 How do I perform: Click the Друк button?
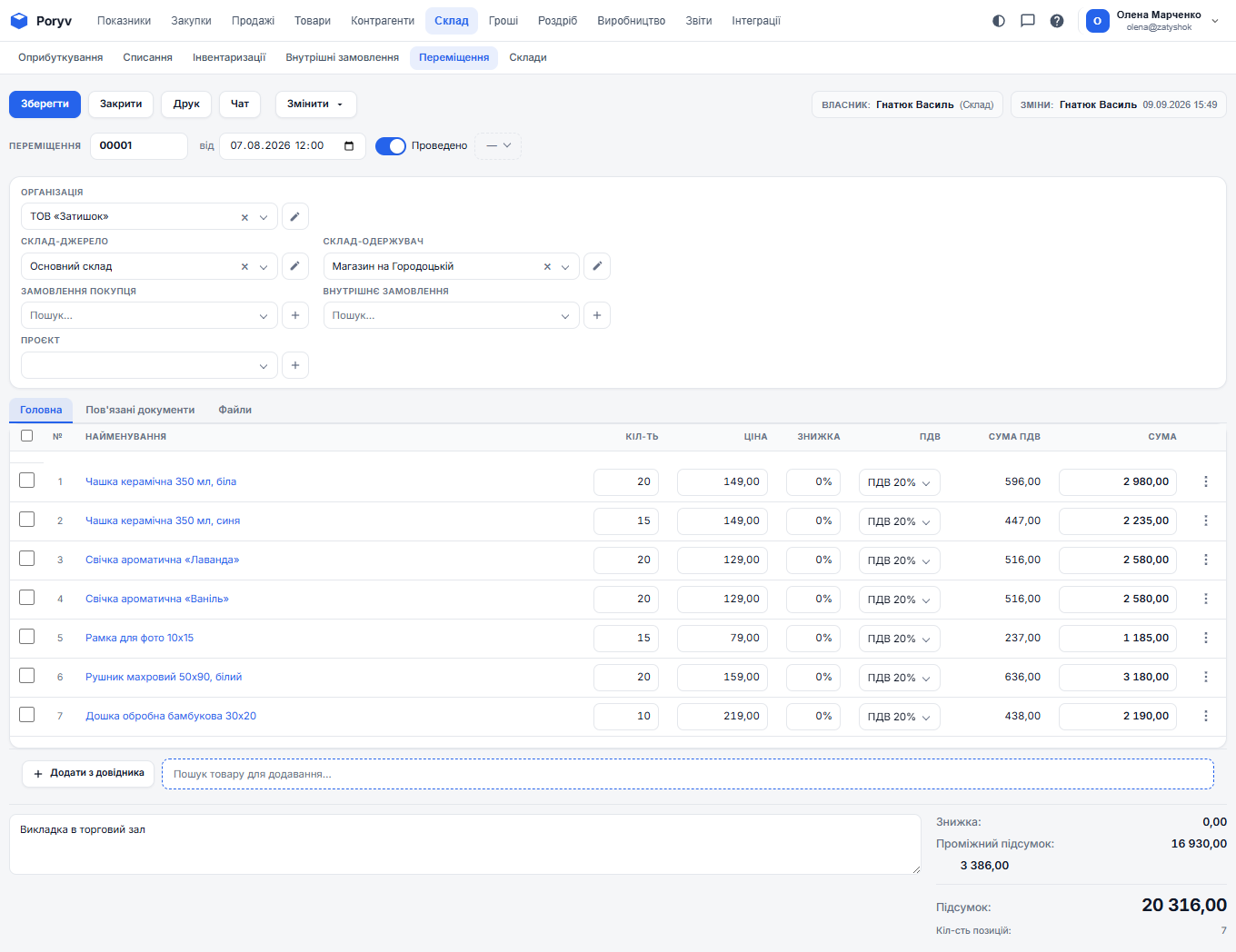(186, 104)
